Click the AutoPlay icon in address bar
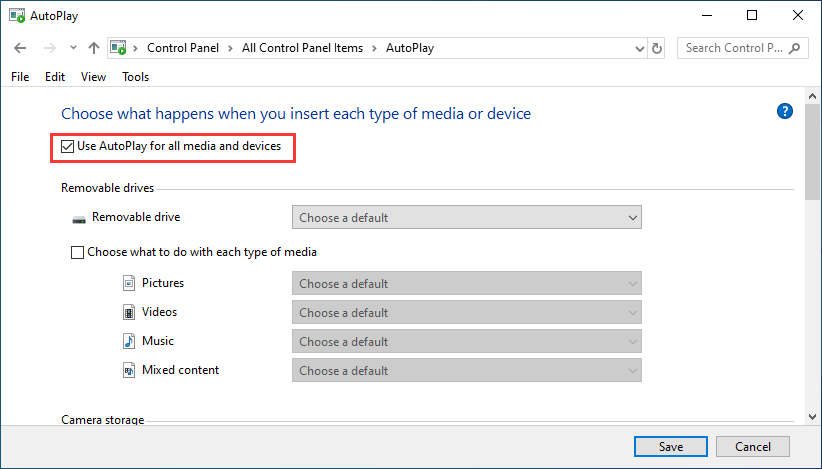This screenshot has width=822, height=469. tap(118, 48)
